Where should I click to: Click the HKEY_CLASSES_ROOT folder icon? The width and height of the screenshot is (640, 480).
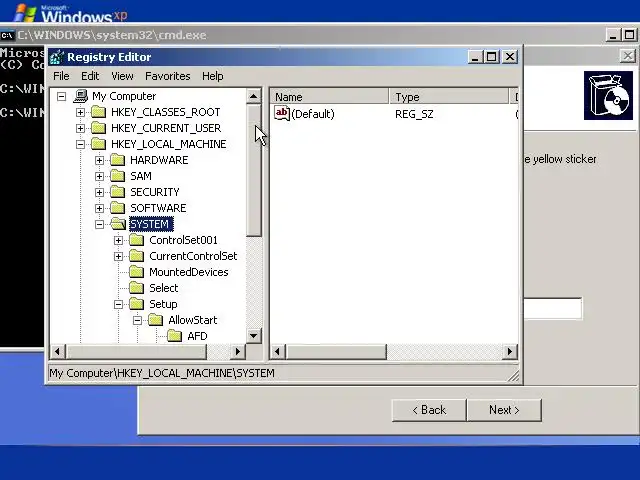(x=98, y=112)
